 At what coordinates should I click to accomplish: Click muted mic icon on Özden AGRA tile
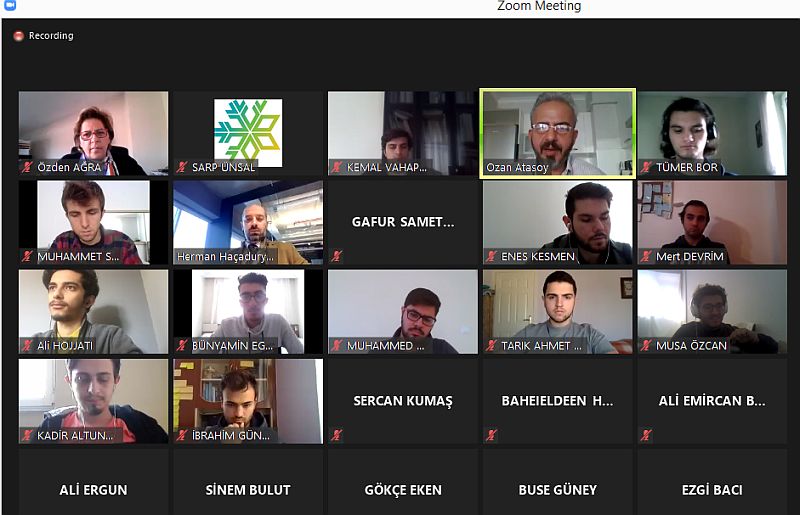coord(27,167)
